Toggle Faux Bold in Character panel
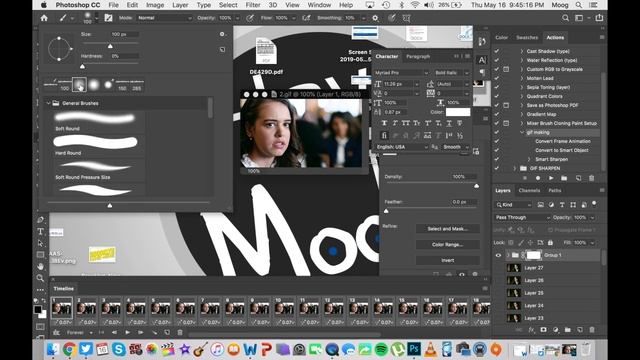Screen dimensions: 640x360 (x=384, y=123)
